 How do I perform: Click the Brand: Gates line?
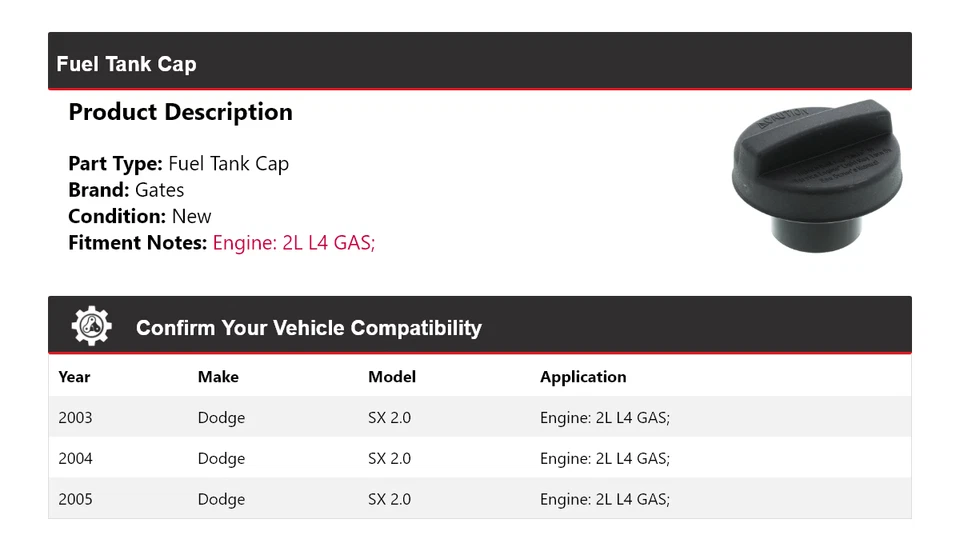pyautogui.click(x=126, y=190)
